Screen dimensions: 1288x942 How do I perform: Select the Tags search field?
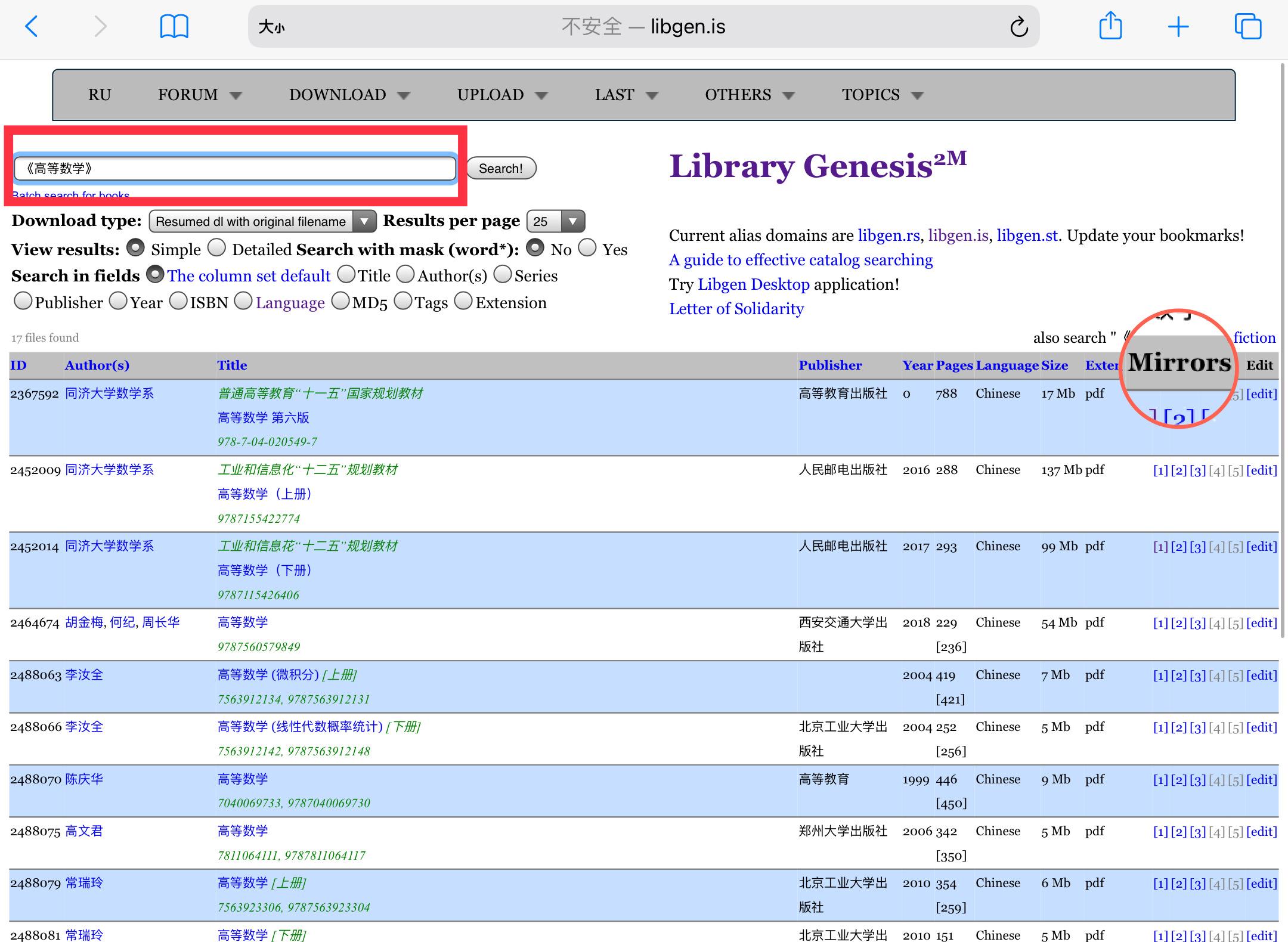tap(403, 301)
